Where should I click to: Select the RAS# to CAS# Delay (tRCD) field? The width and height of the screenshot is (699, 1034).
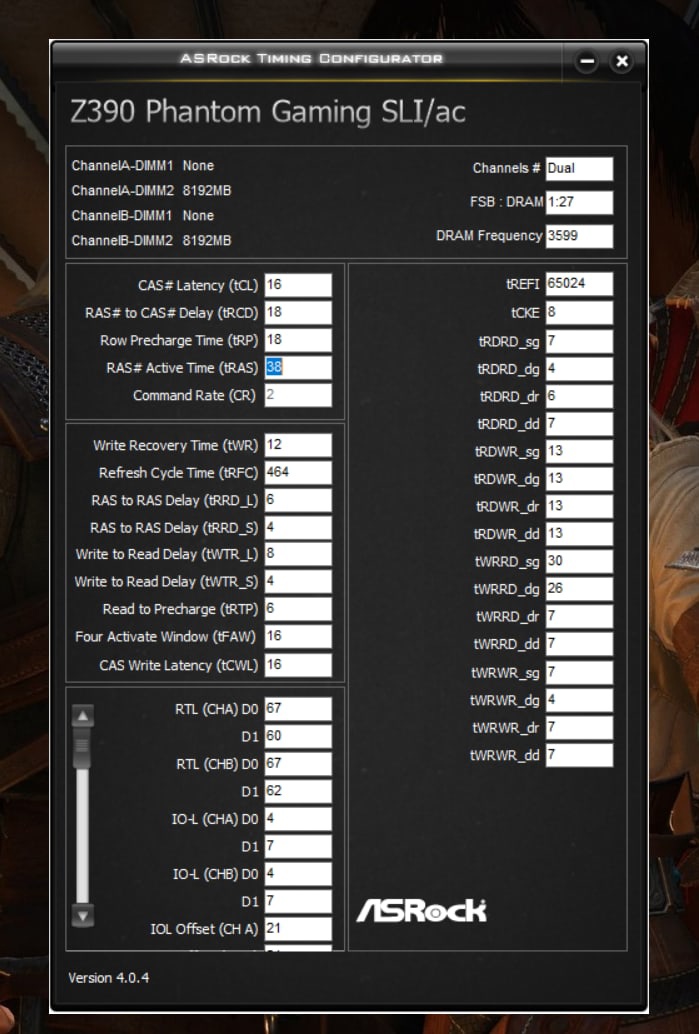(x=298, y=313)
